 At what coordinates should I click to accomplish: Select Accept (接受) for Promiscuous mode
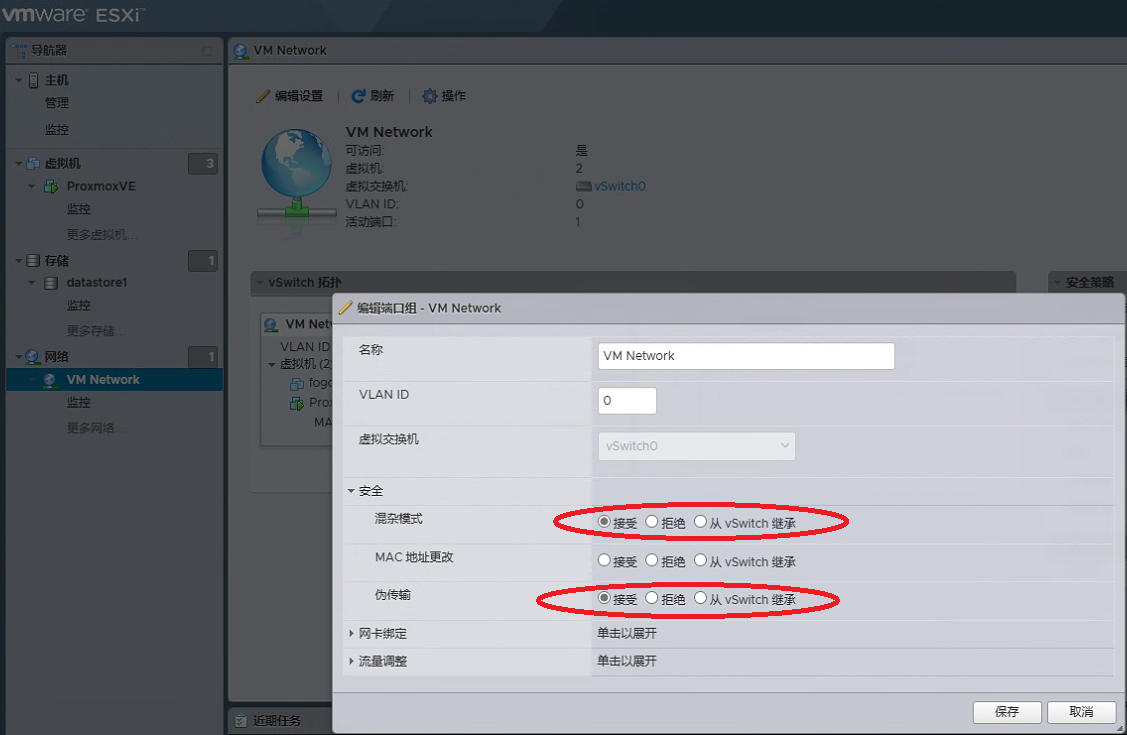click(x=604, y=522)
